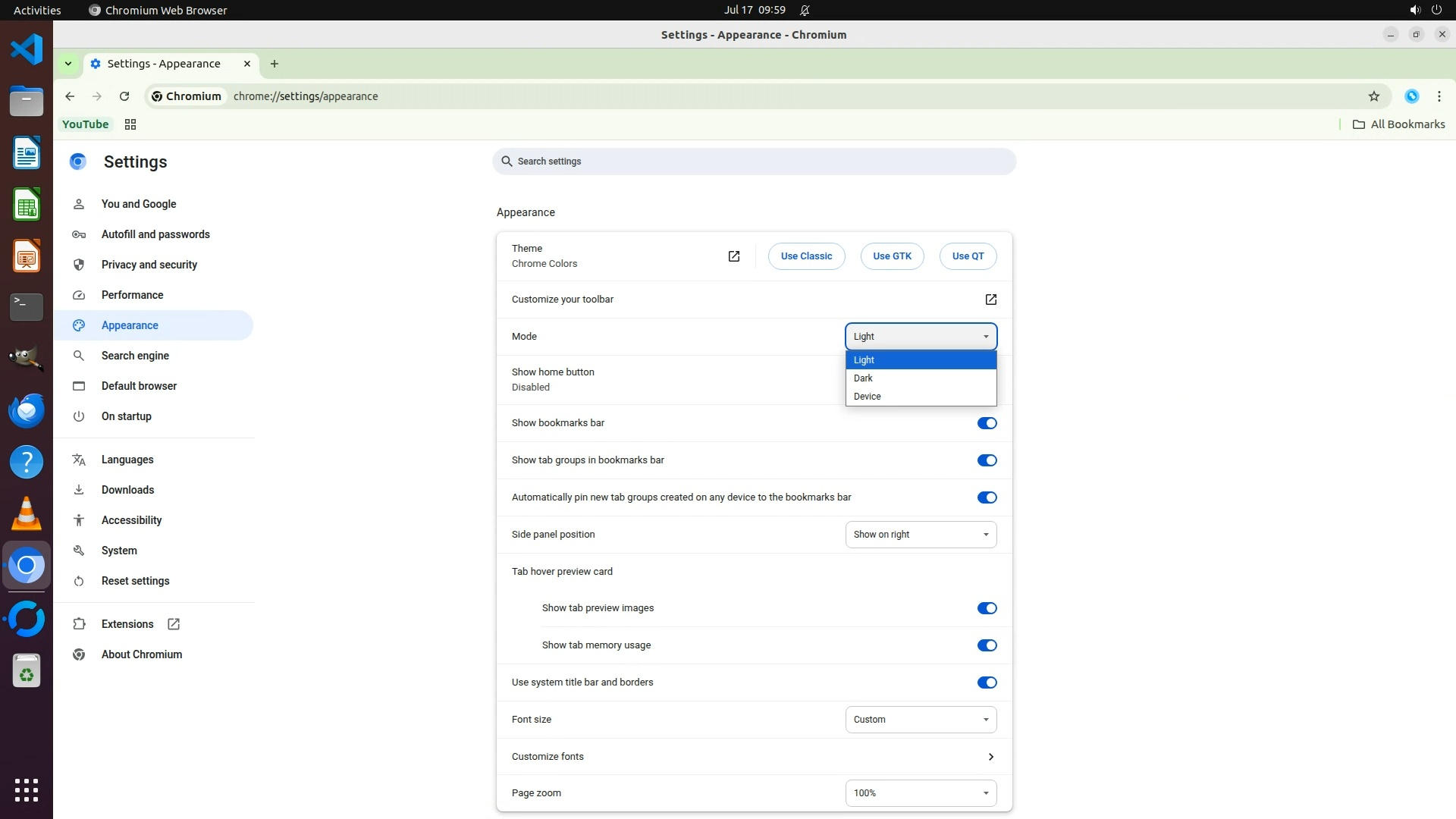Screen dimensions: 1456x819
Task: Open Customize your toolbar external link icon
Action: coord(990,300)
